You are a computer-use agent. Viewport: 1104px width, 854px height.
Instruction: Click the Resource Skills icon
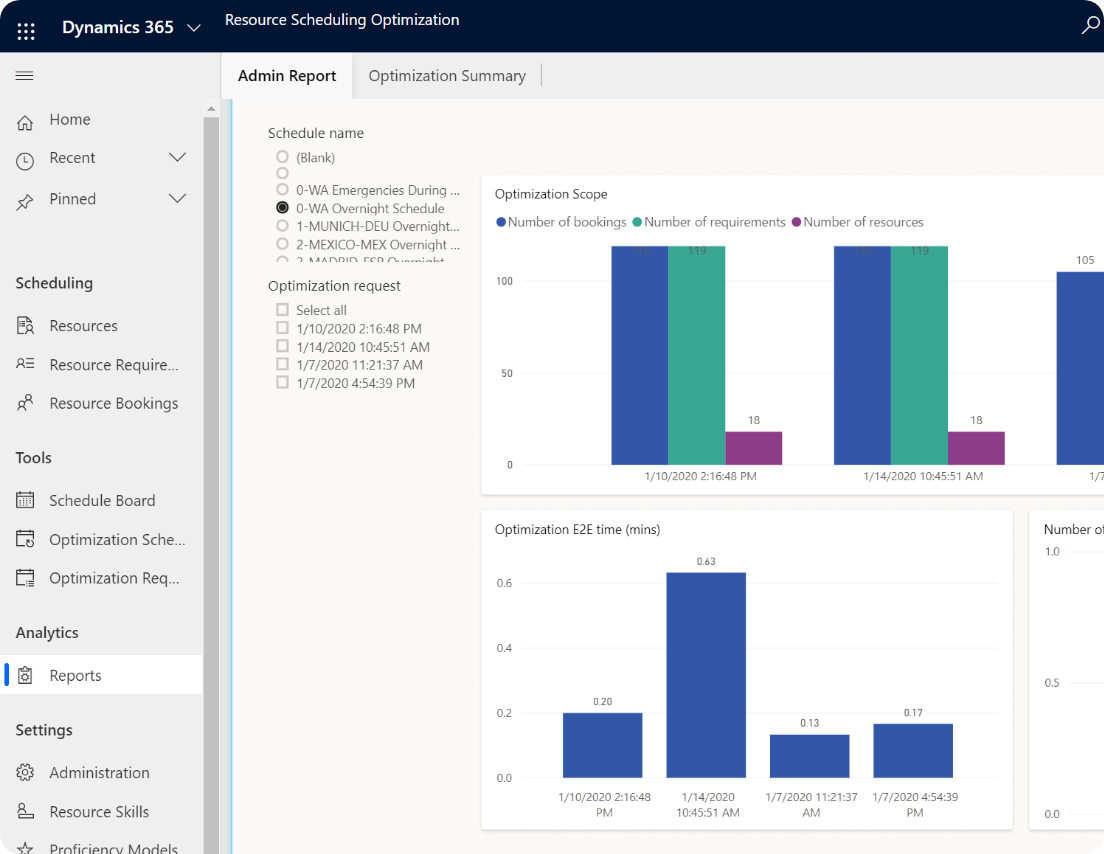click(x=26, y=812)
